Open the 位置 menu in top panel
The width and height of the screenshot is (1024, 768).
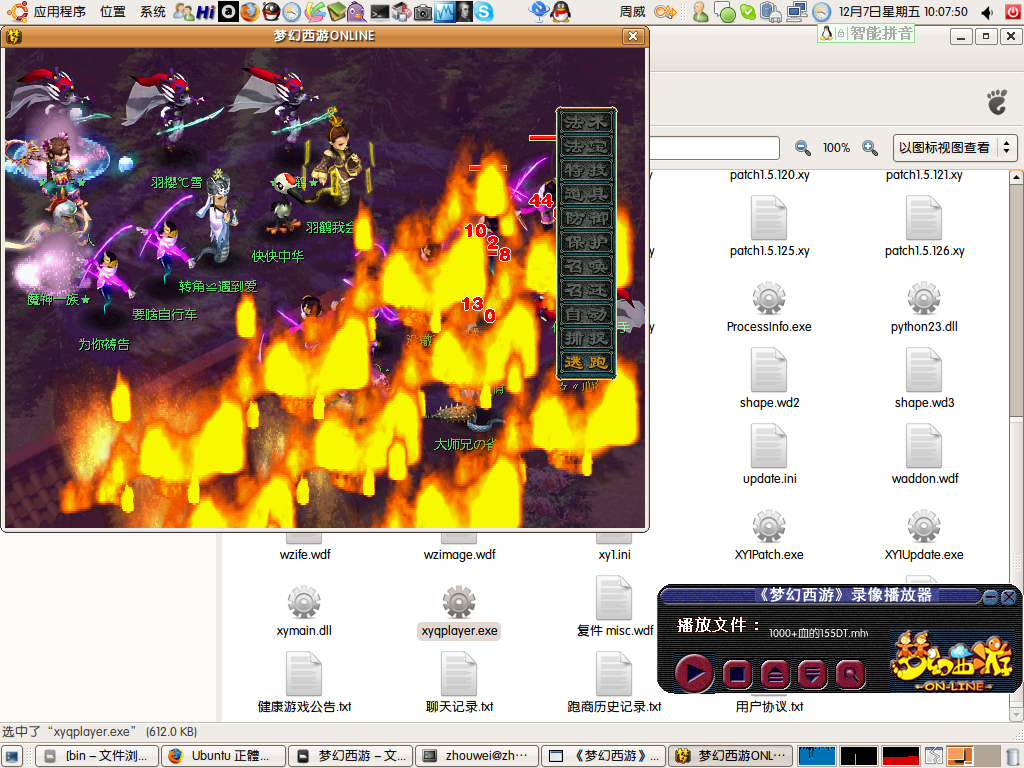112,11
